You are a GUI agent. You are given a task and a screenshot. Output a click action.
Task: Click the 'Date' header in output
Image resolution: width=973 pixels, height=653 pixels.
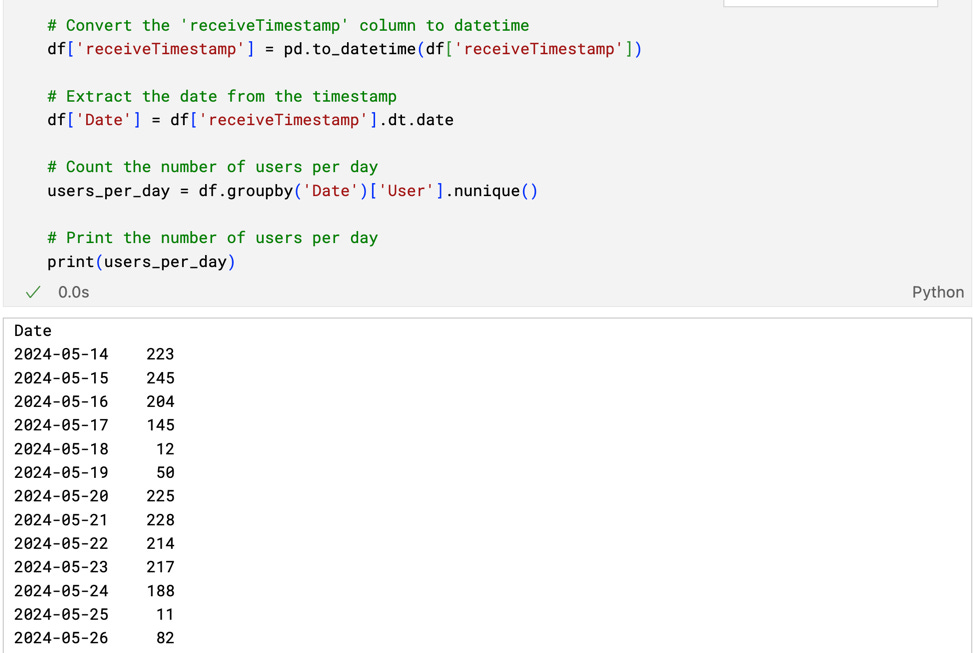pyautogui.click(x=33, y=331)
